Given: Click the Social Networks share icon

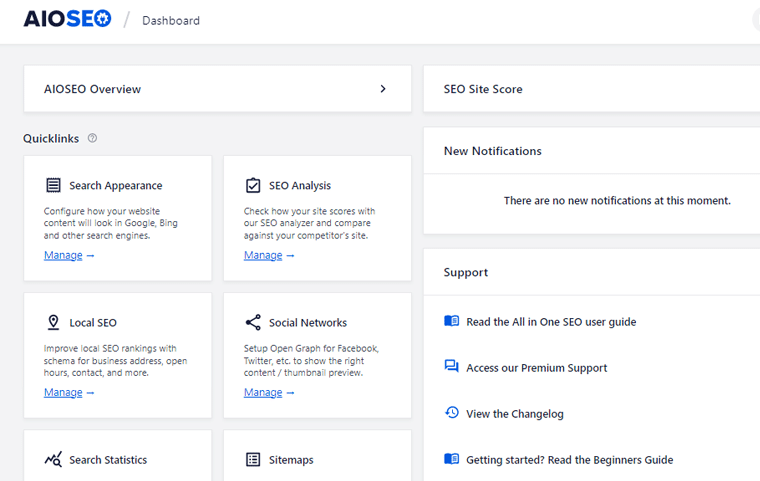Looking at the screenshot, I should (253, 322).
